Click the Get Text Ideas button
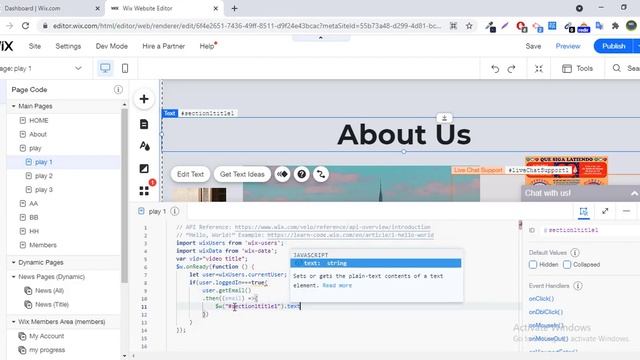The width and height of the screenshot is (640, 360). point(242,174)
